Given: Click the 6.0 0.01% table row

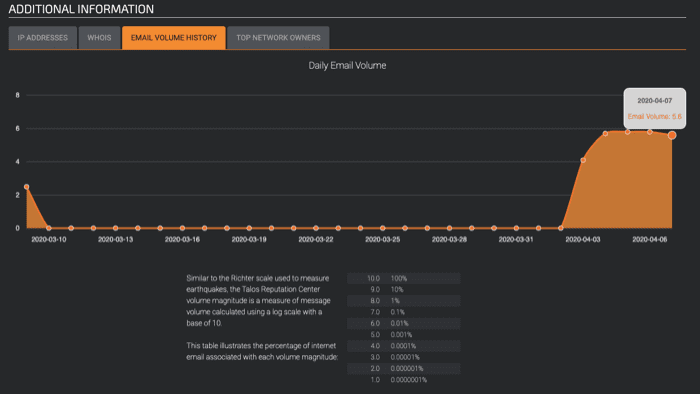Looking at the screenshot, I should (404, 323).
